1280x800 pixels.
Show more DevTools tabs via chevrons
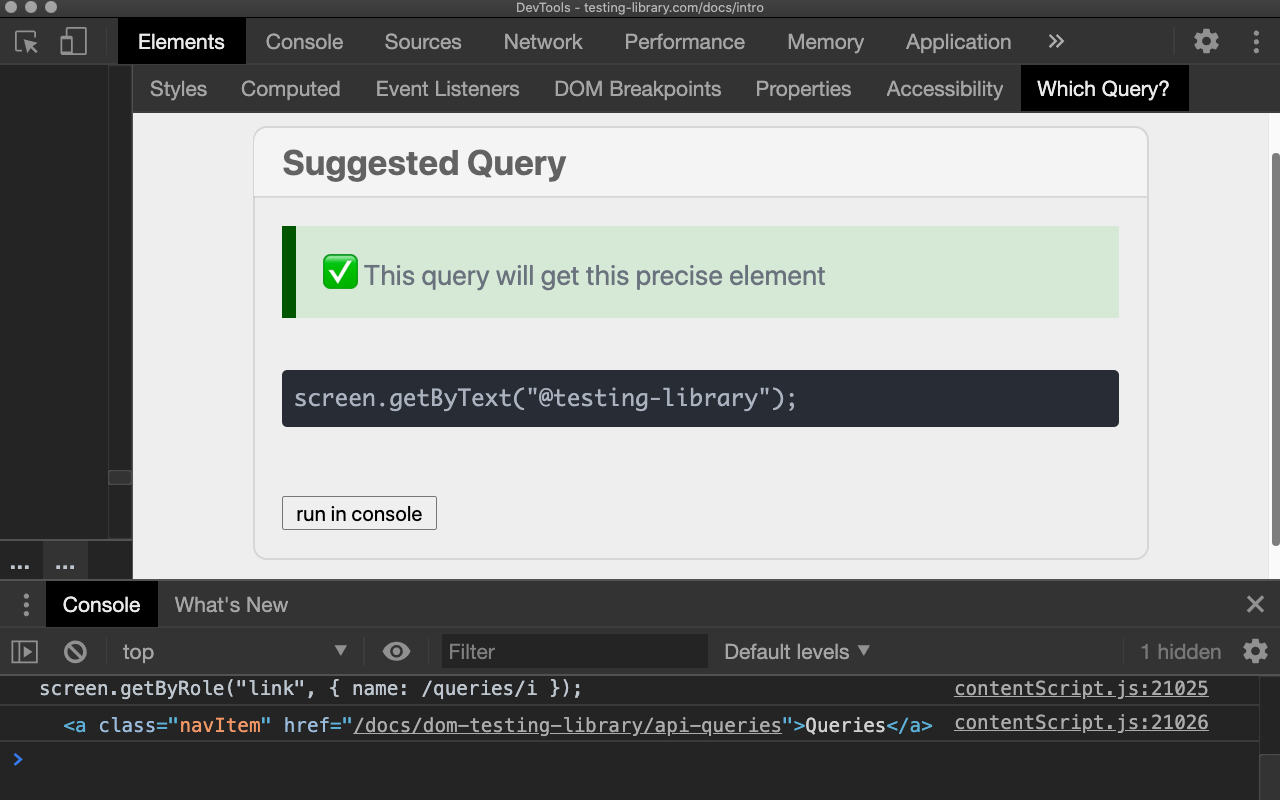click(x=1056, y=42)
